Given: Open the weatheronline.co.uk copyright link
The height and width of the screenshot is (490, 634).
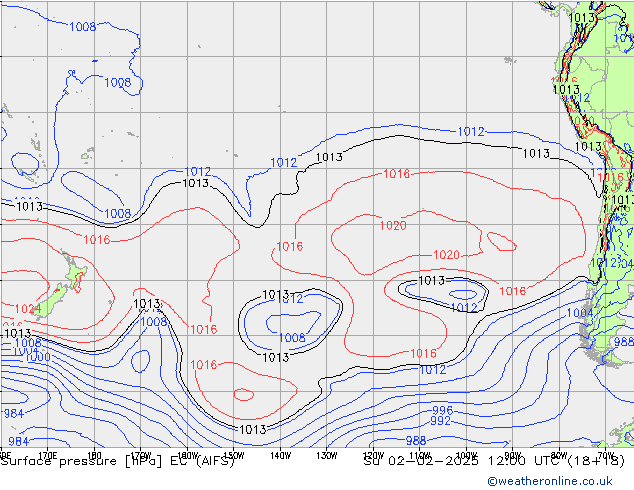Looking at the screenshot, I should click(550, 481).
